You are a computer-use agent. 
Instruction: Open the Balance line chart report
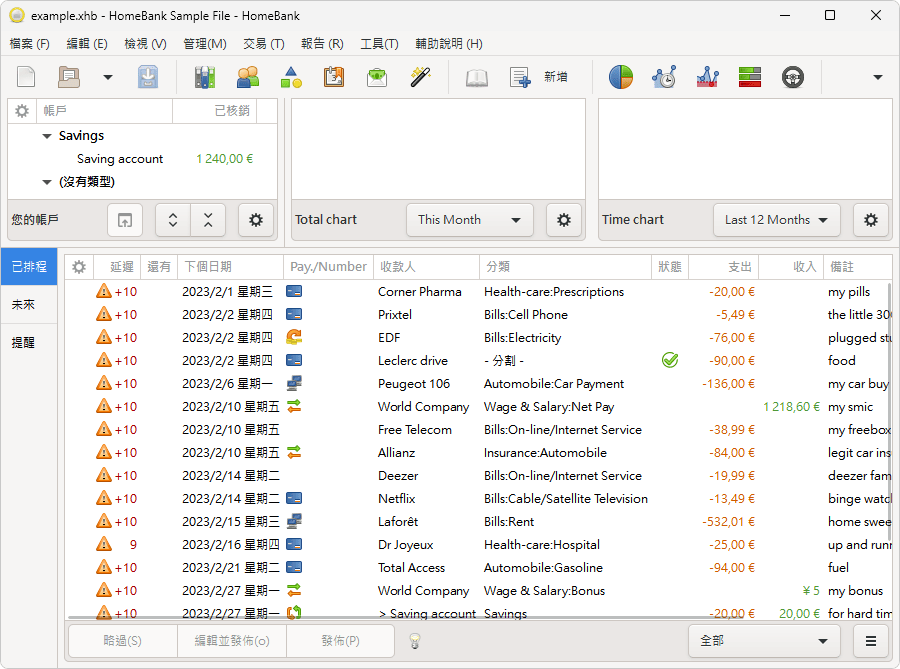[x=707, y=77]
